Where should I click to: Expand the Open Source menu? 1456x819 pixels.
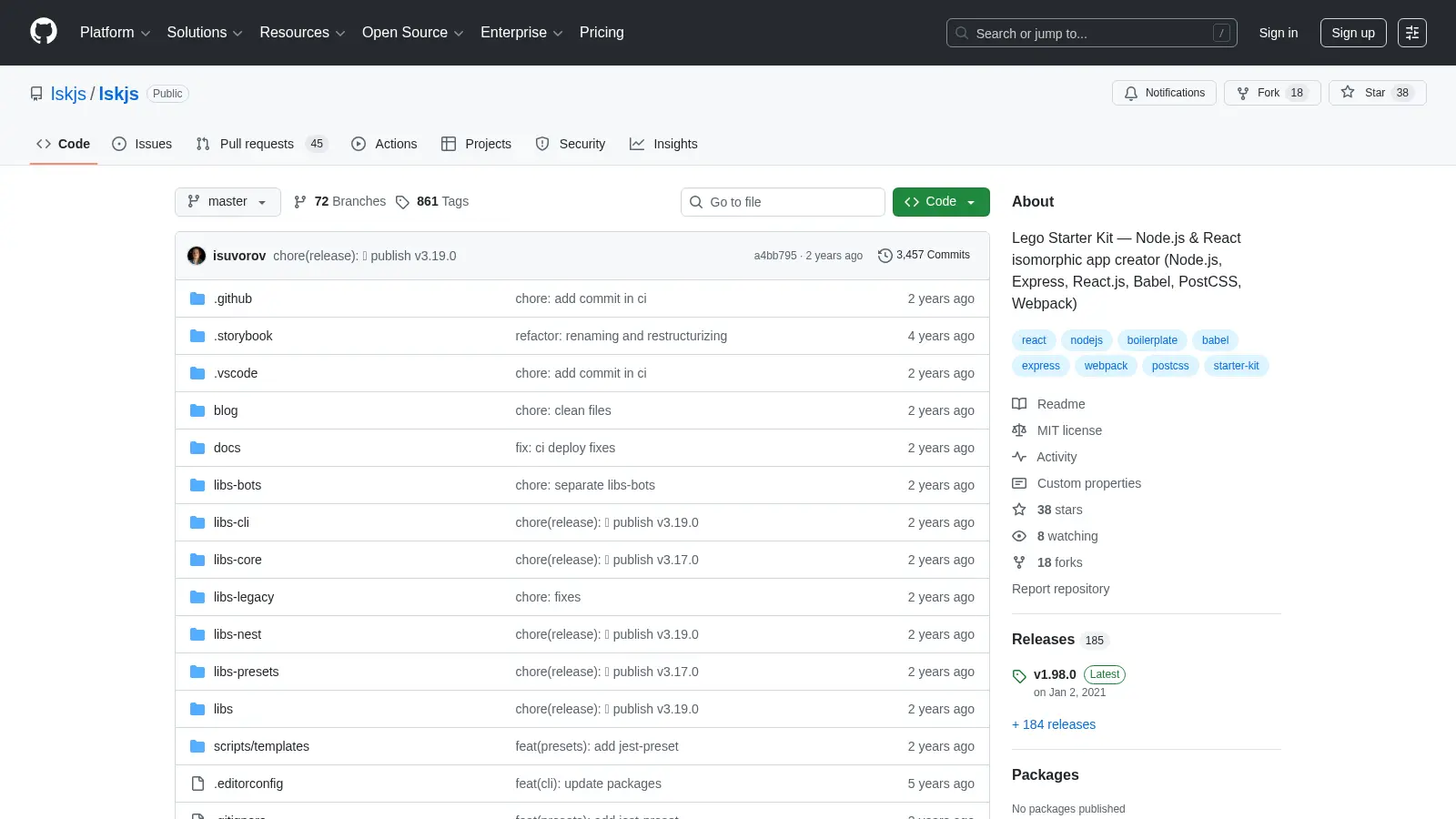[x=413, y=33]
